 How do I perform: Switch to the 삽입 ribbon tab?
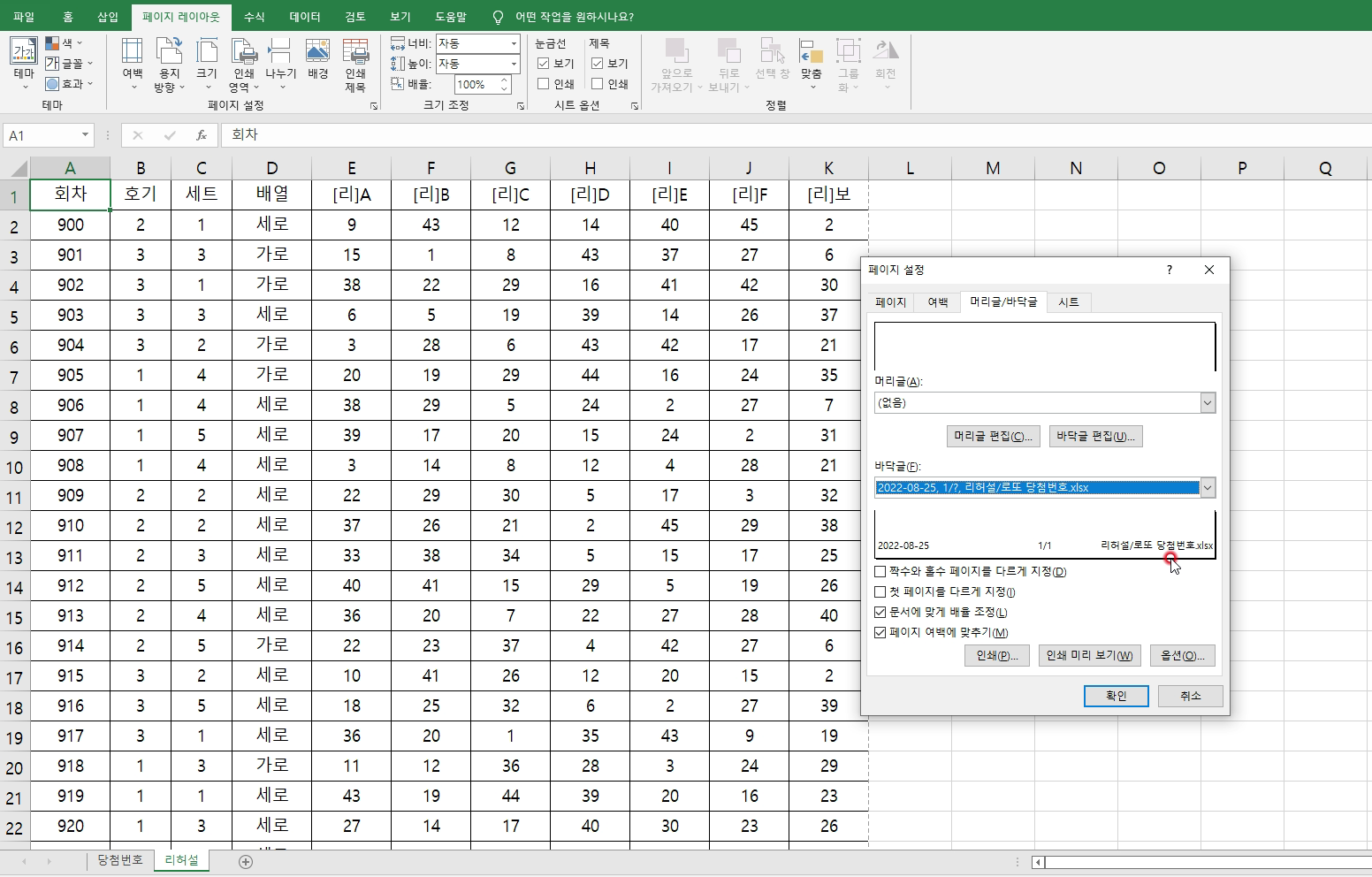point(108,17)
